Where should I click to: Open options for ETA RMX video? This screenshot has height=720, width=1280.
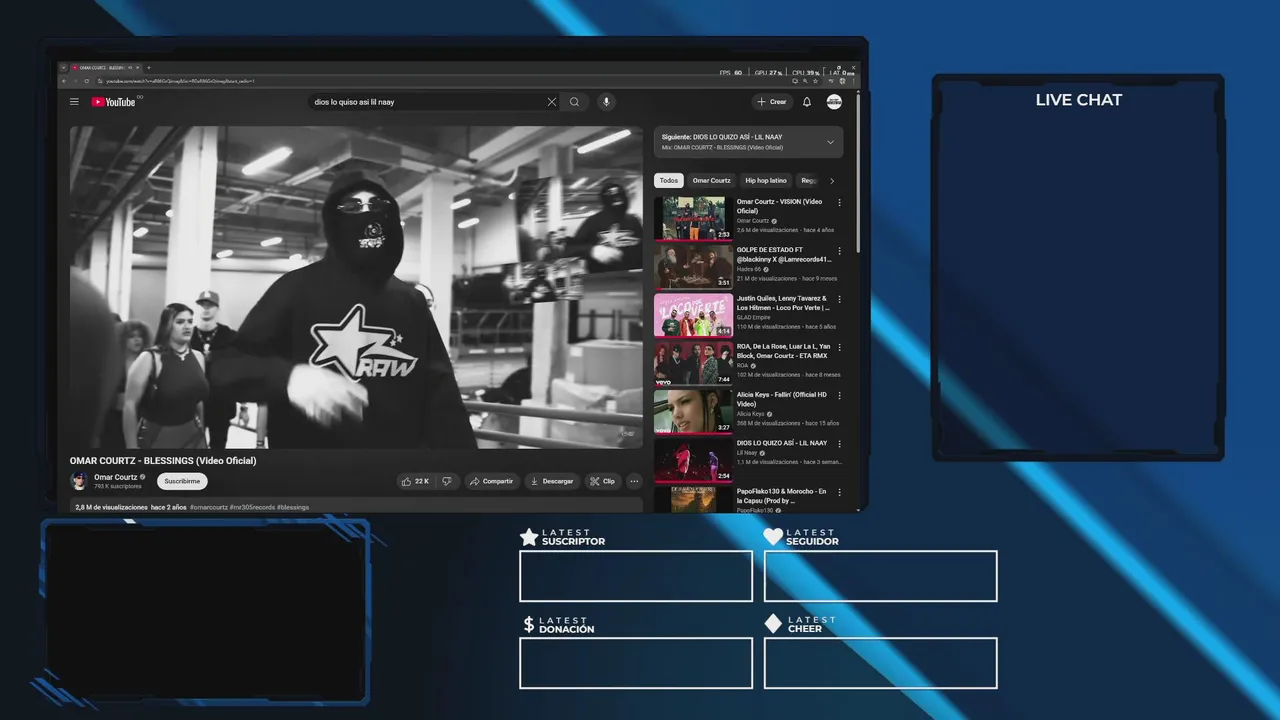[x=839, y=347]
